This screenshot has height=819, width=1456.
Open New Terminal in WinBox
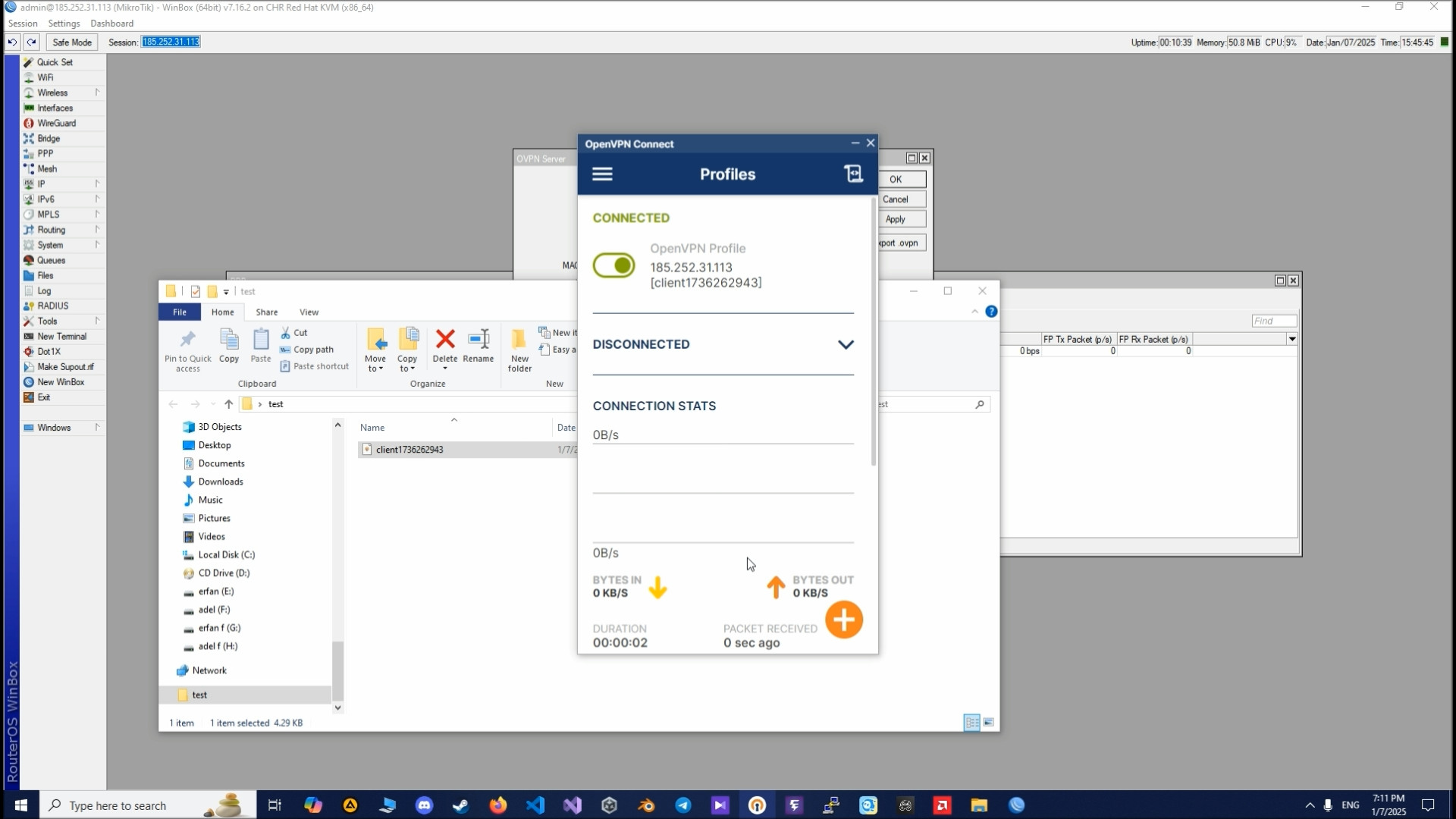[x=61, y=336]
